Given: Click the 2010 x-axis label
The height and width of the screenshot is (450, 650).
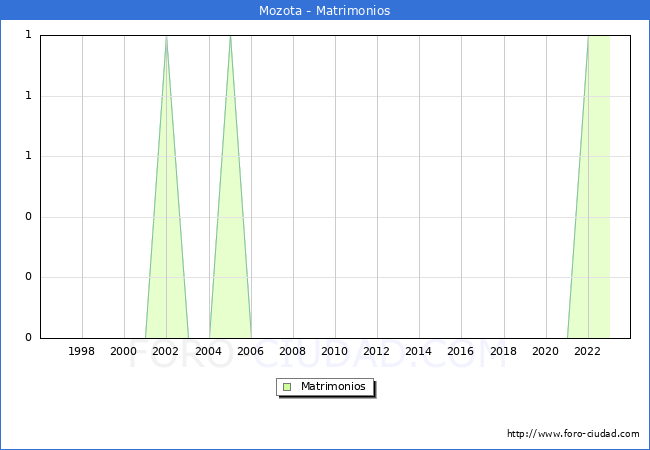Looking at the screenshot, I should pos(334,351).
